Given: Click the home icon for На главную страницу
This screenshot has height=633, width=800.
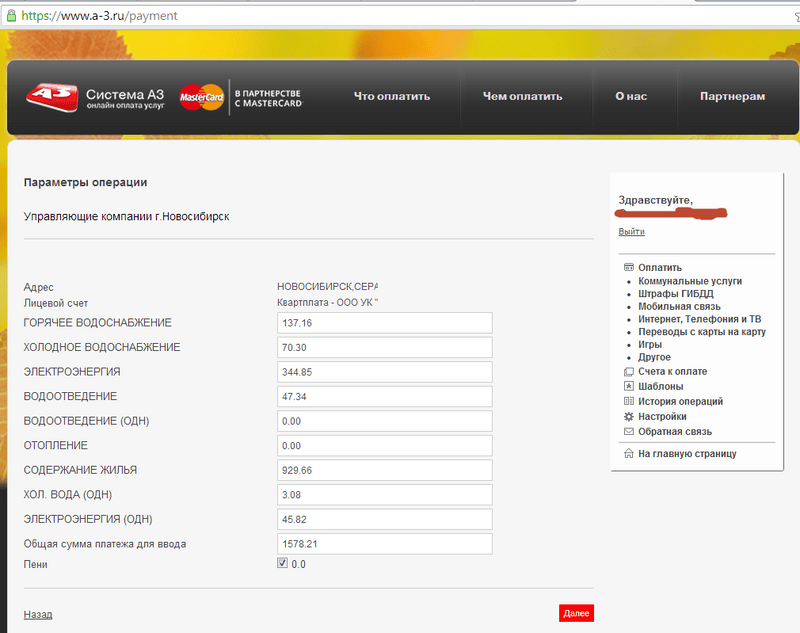Looking at the screenshot, I should 628,454.
